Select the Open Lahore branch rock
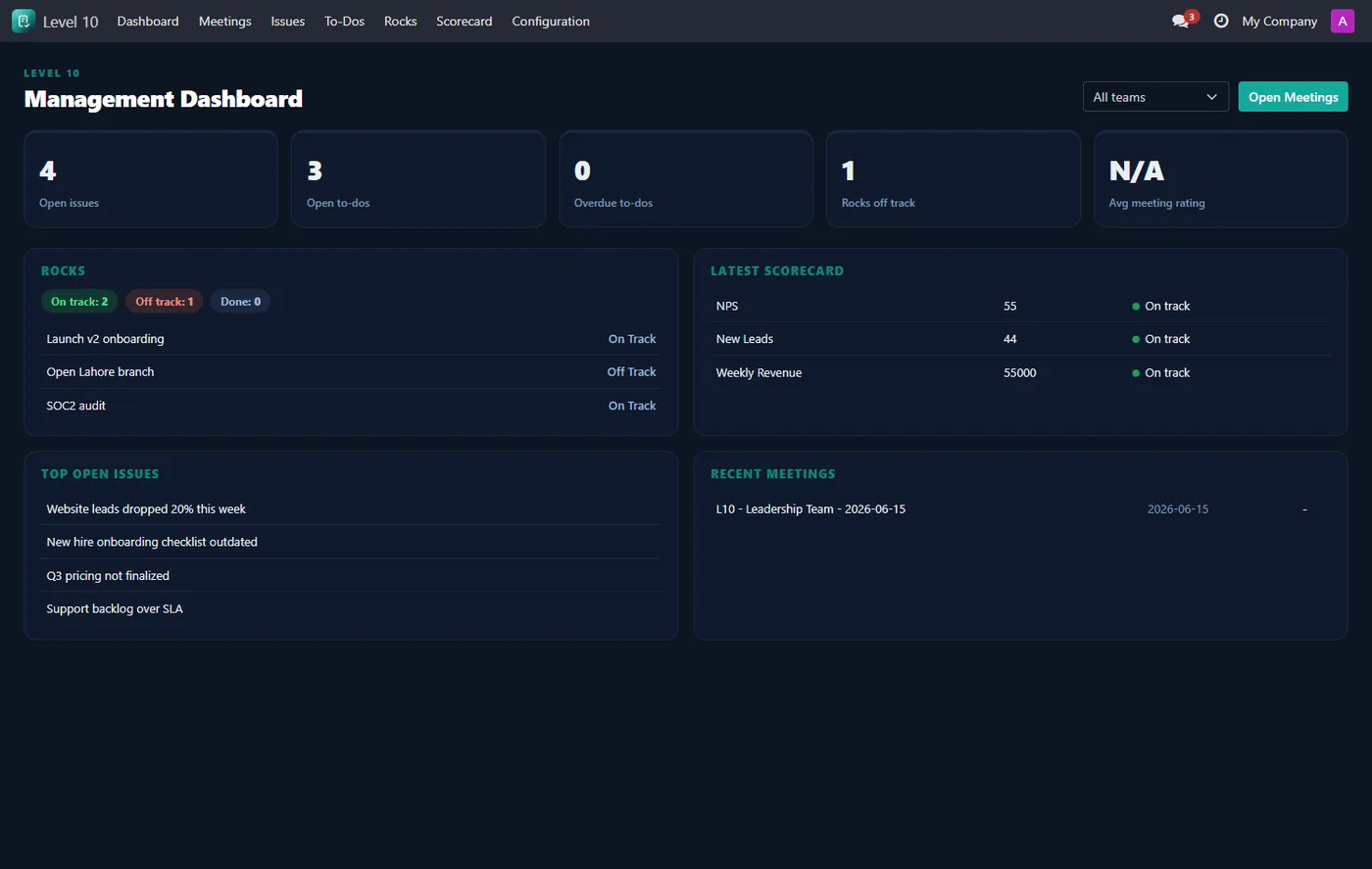The width and height of the screenshot is (1372, 869). [351, 372]
